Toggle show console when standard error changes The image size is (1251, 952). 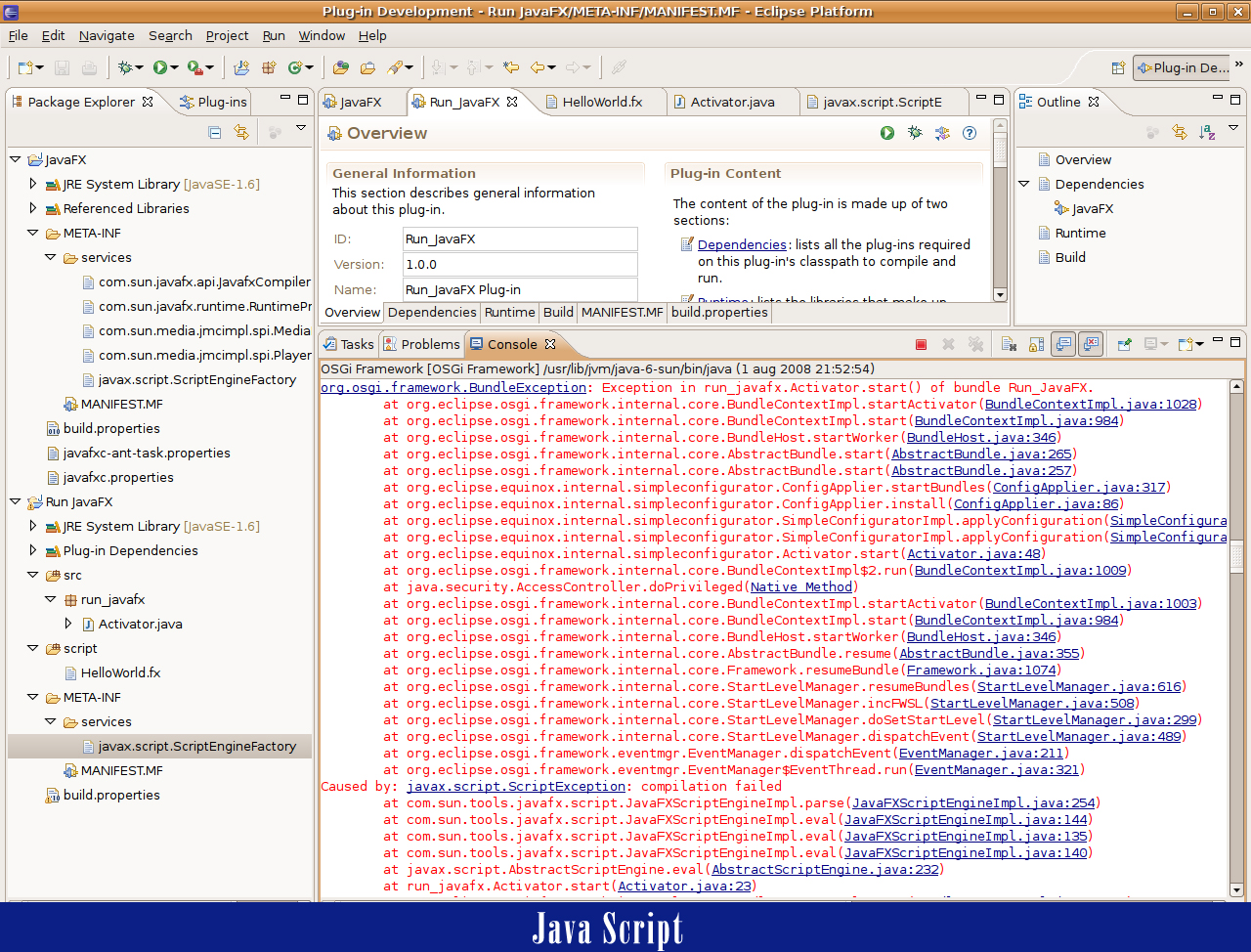pyautogui.click(x=1091, y=344)
